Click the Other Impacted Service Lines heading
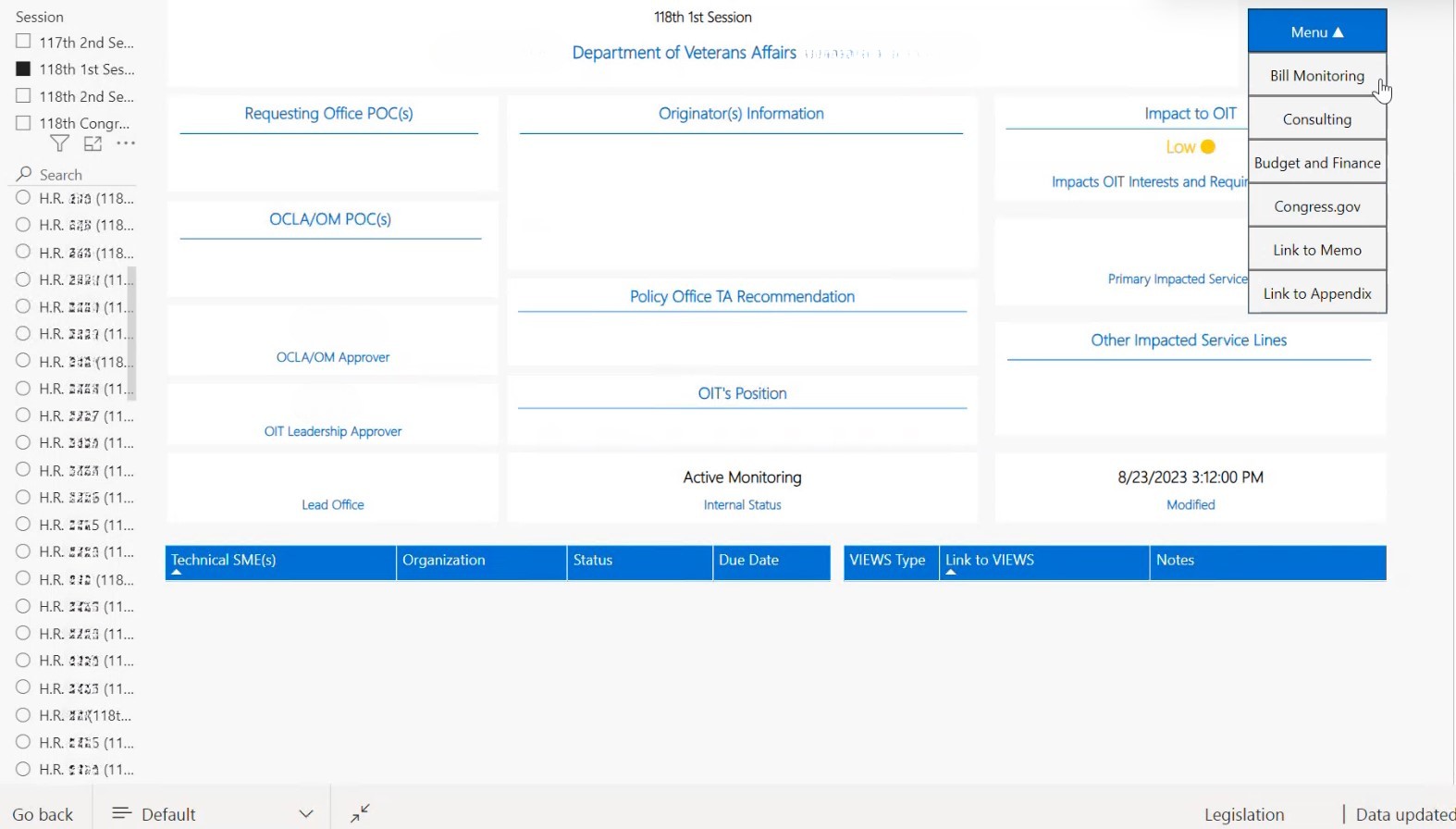 [1189, 340]
